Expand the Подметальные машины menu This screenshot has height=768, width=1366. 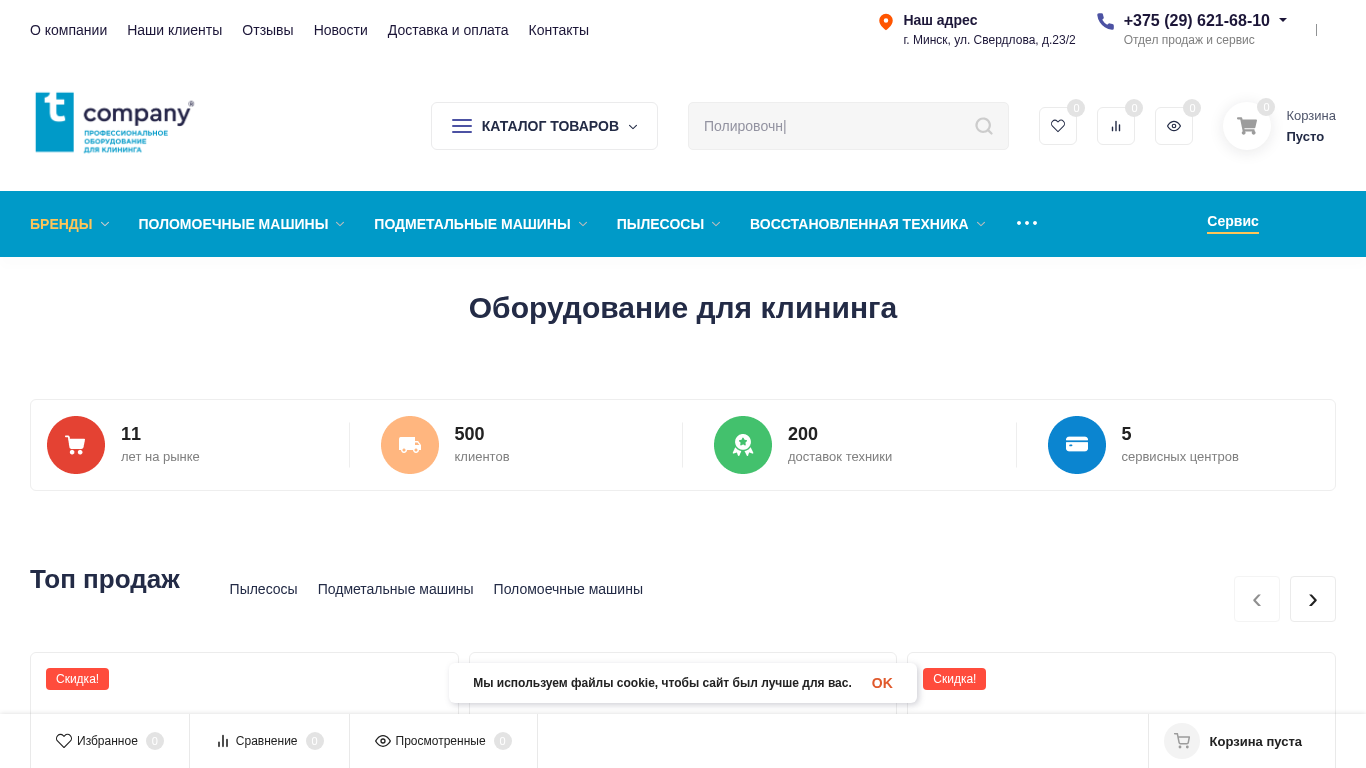click(481, 224)
